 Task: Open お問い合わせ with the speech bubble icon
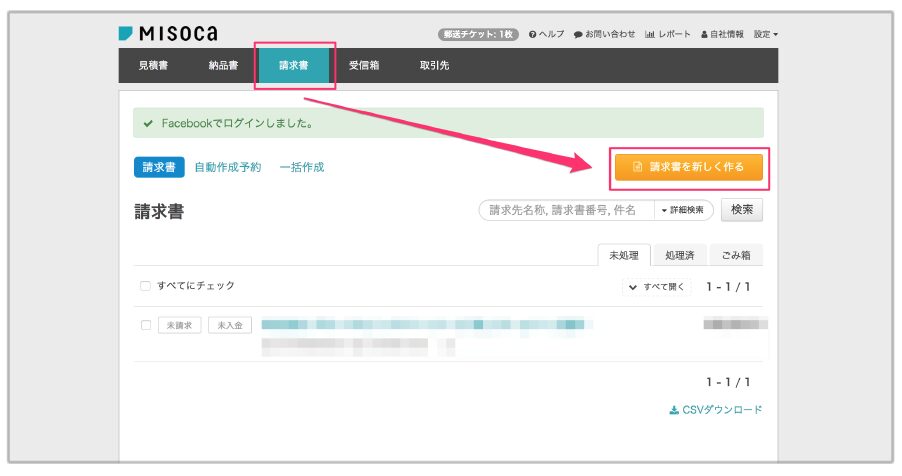pyautogui.click(x=604, y=34)
